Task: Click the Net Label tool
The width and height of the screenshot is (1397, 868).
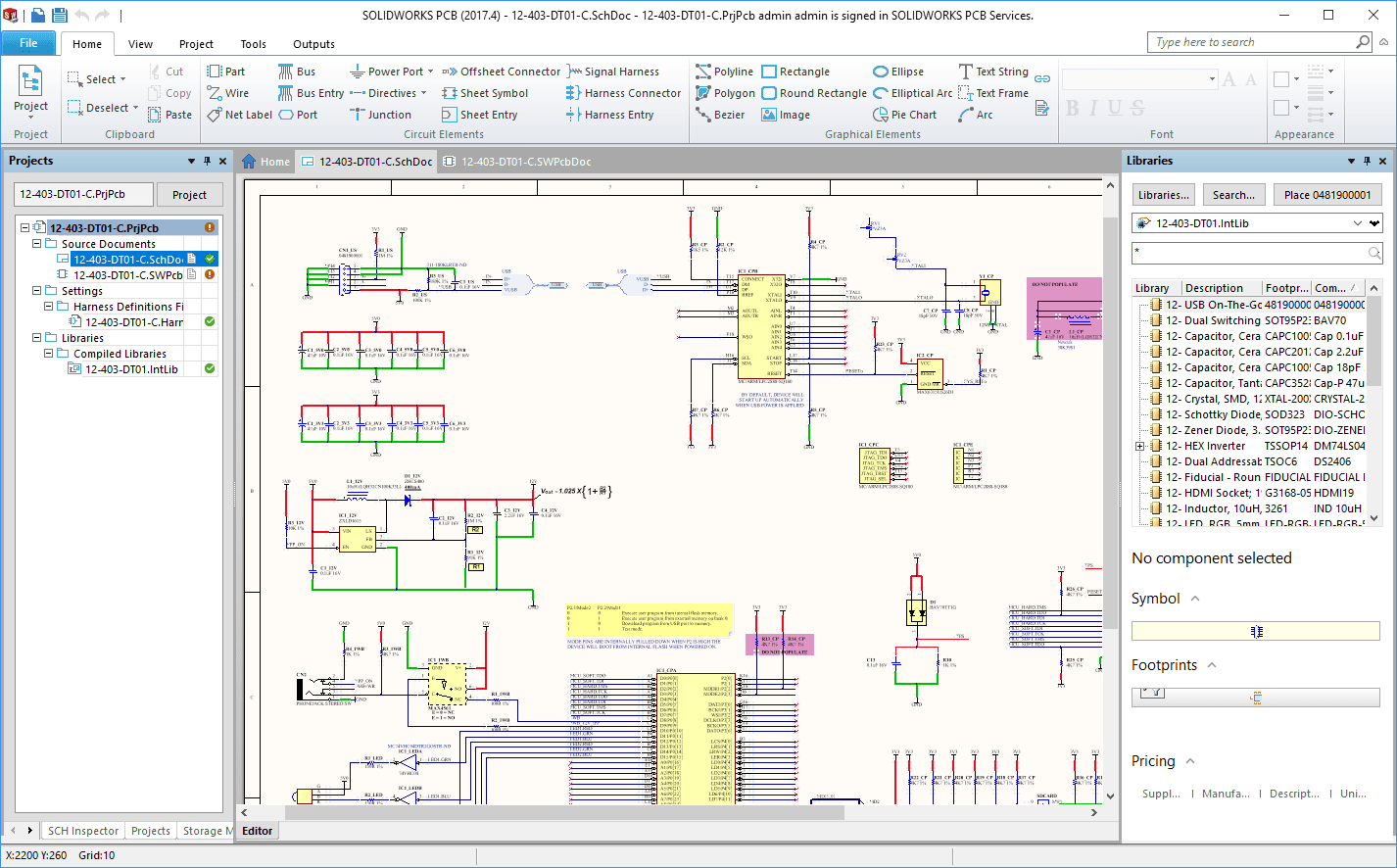Action: pos(239,115)
